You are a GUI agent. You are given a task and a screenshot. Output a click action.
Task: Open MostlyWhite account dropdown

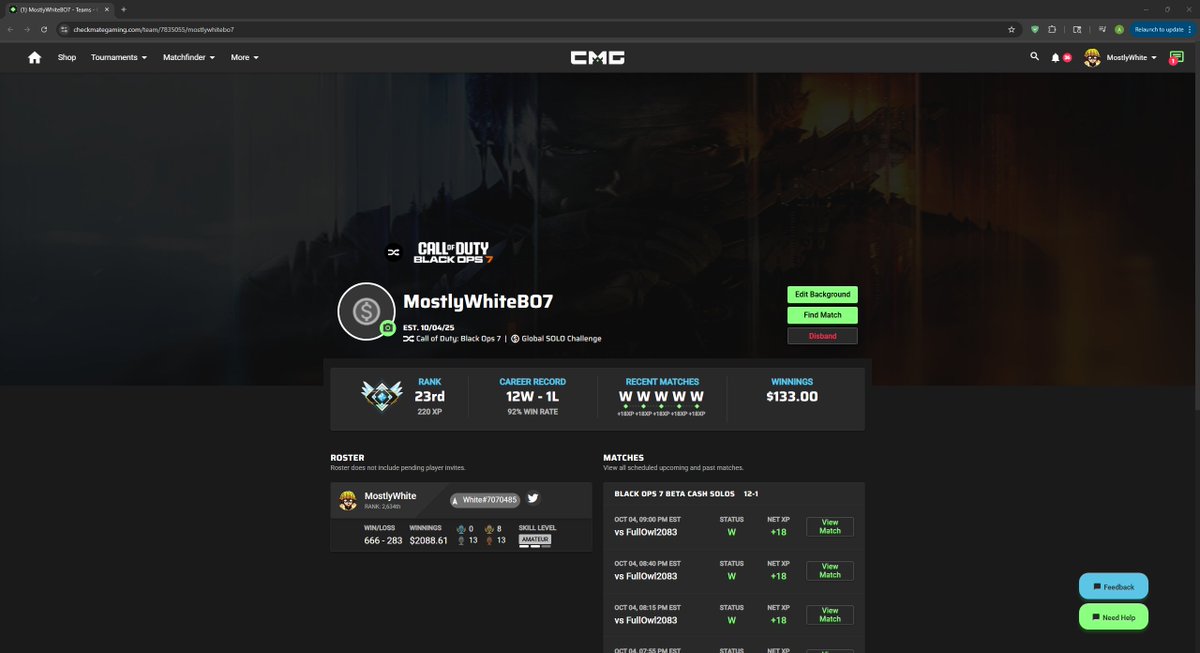[1132, 58]
